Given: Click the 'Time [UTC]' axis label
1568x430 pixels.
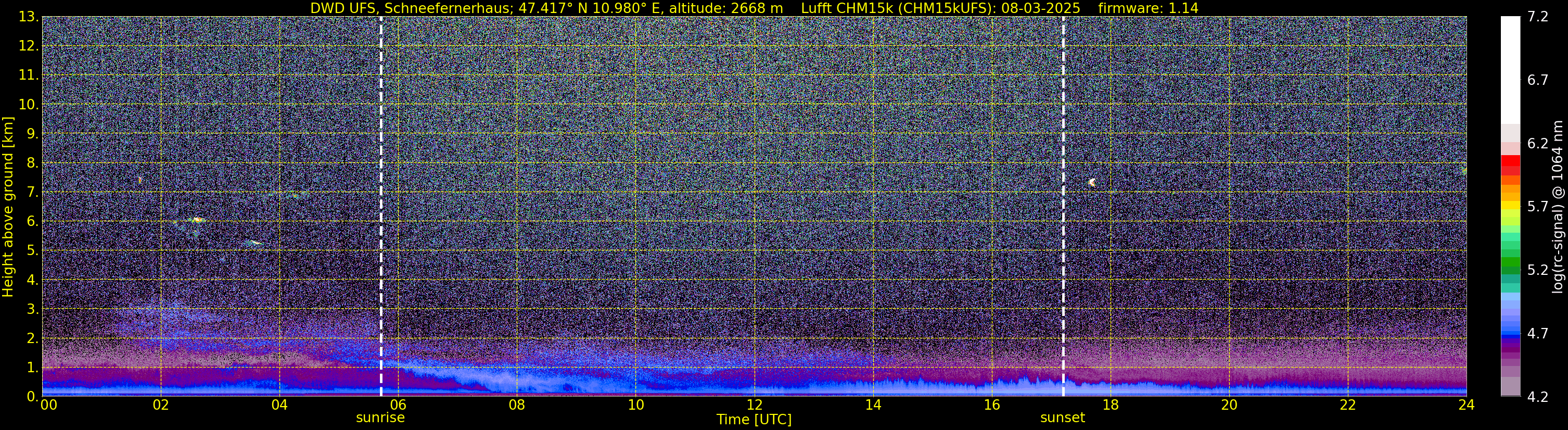Looking at the screenshot, I should point(754,419).
